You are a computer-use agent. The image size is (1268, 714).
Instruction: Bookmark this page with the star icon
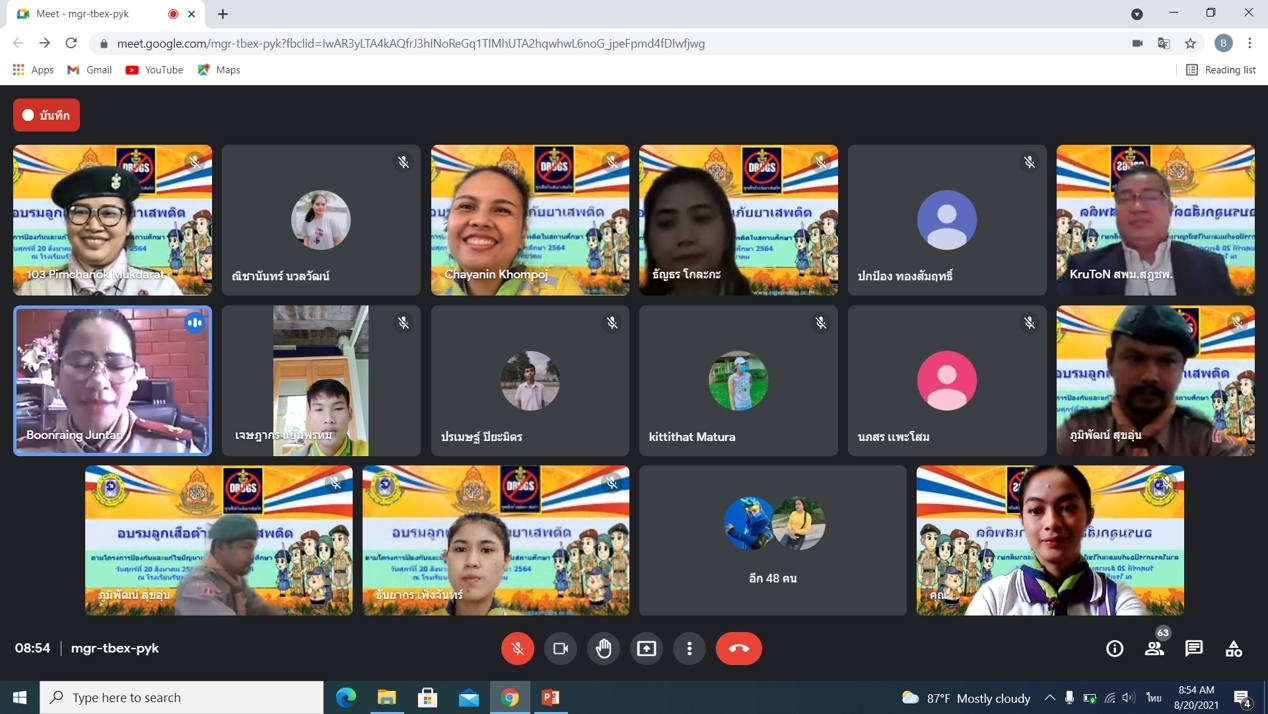[x=1190, y=43]
